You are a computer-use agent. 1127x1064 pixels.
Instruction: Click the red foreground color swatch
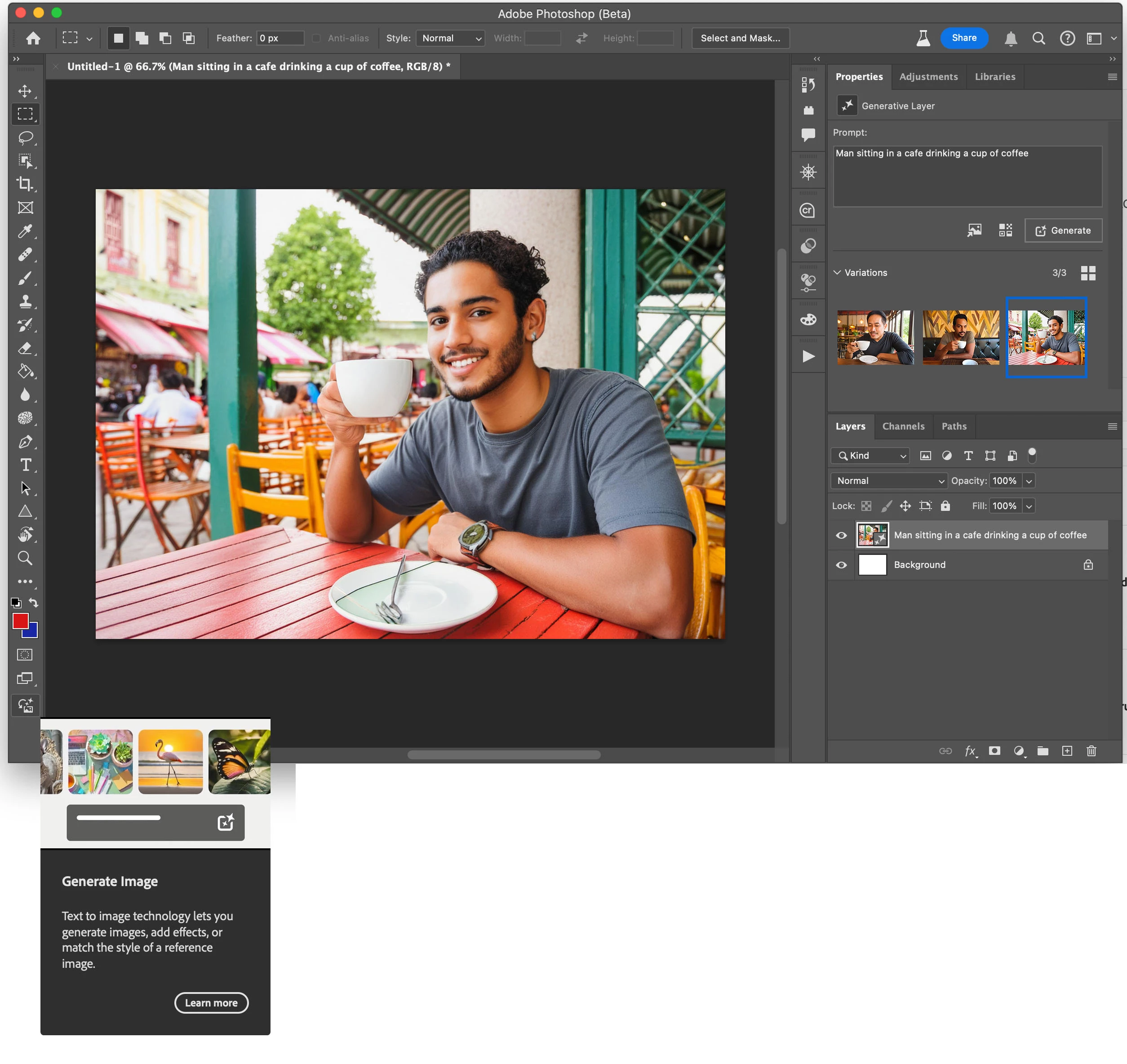click(20, 621)
